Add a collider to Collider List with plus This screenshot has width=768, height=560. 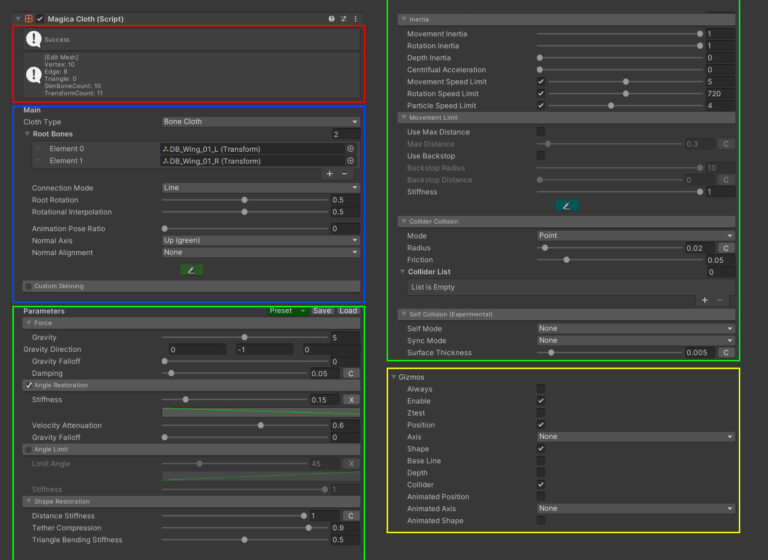(x=704, y=300)
